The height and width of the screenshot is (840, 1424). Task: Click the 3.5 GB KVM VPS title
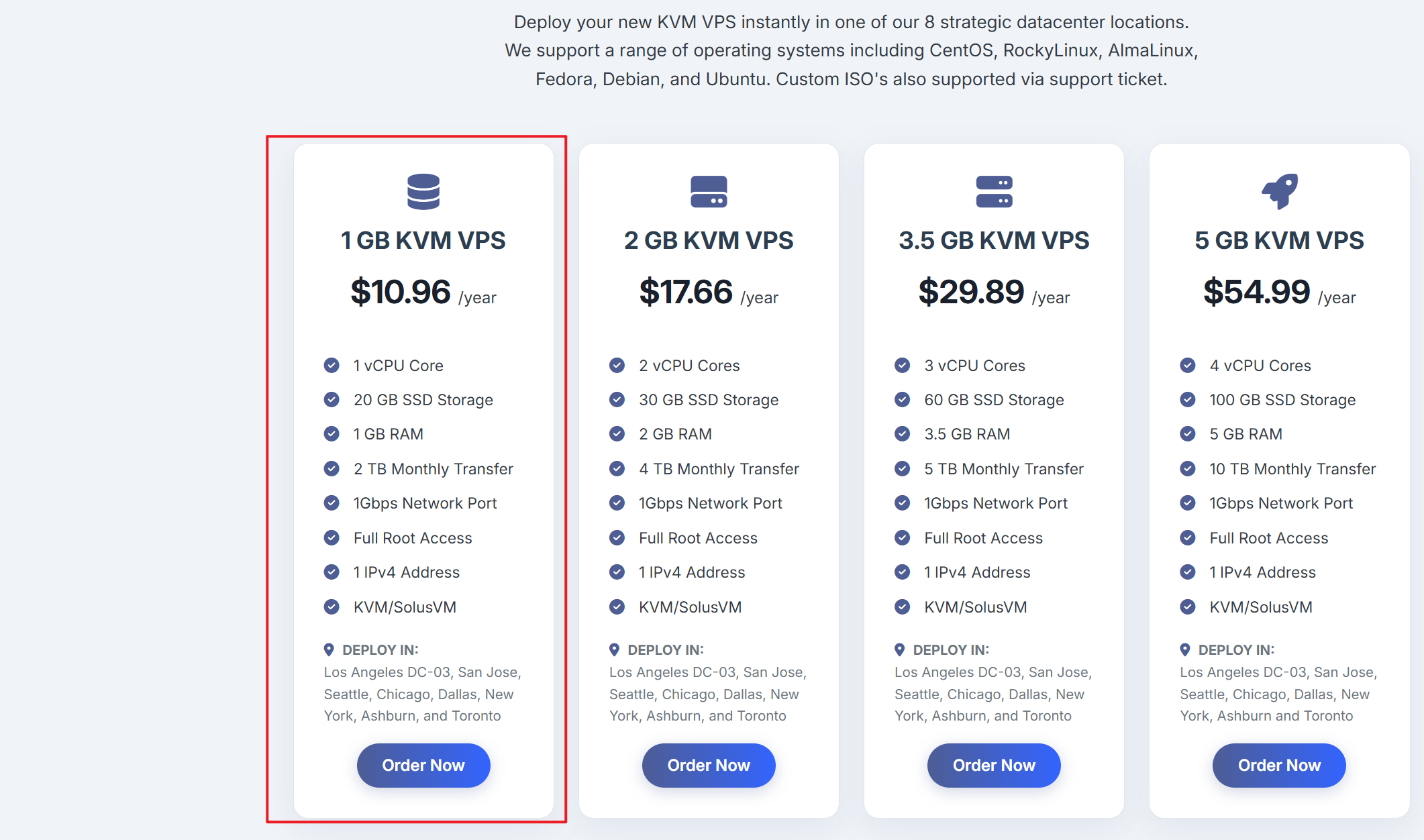point(994,240)
